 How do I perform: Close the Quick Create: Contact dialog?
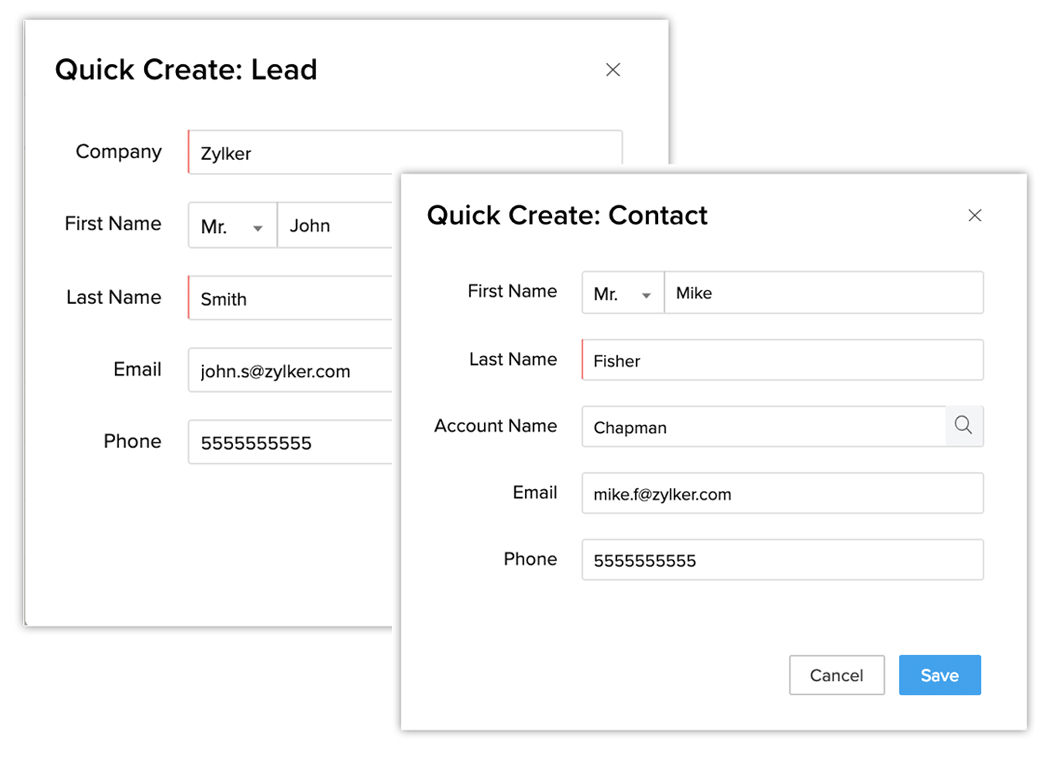975,216
